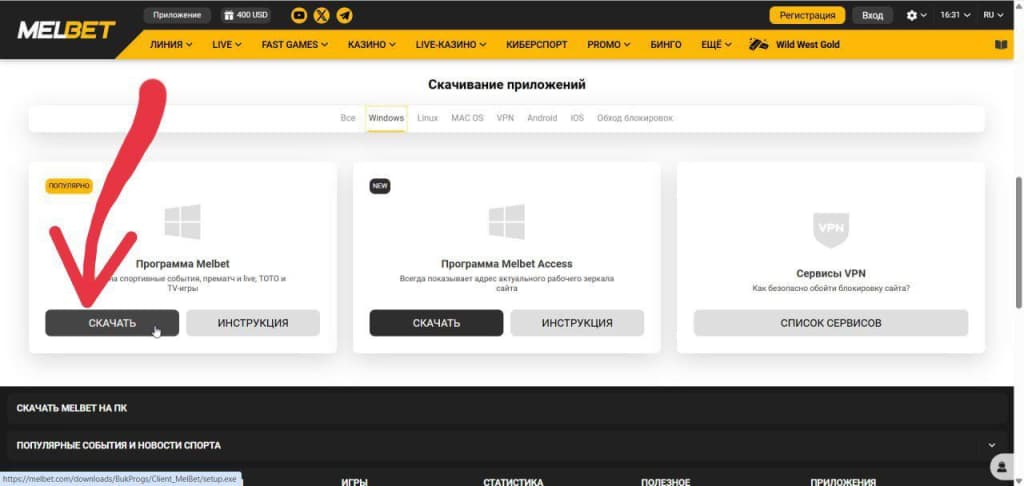This screenshot has width=1024, height=486.
Task: Open the Melbet YouTube channel icon
Action: [x=299, y=15]
